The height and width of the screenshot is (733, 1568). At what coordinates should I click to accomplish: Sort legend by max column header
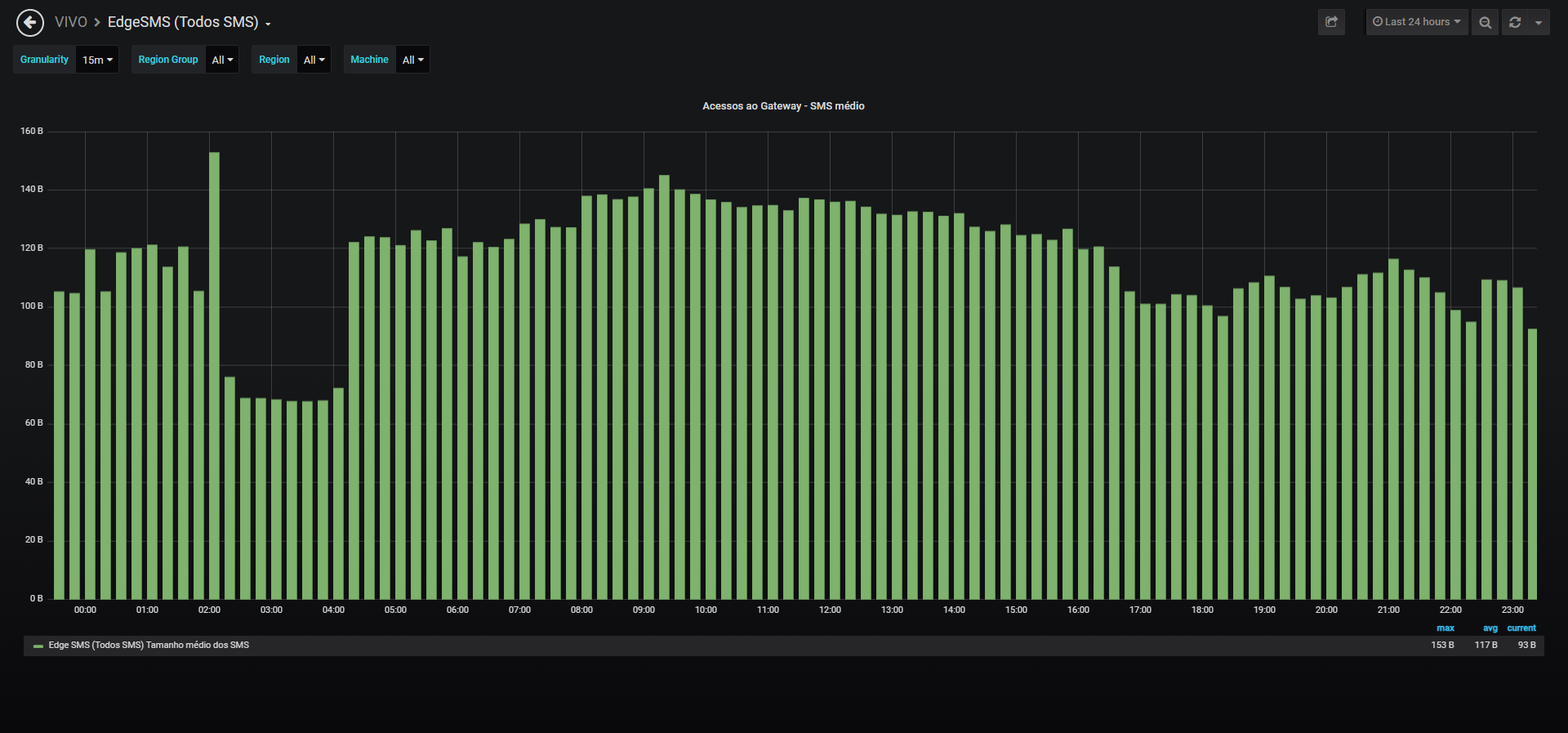point(1445,628)
